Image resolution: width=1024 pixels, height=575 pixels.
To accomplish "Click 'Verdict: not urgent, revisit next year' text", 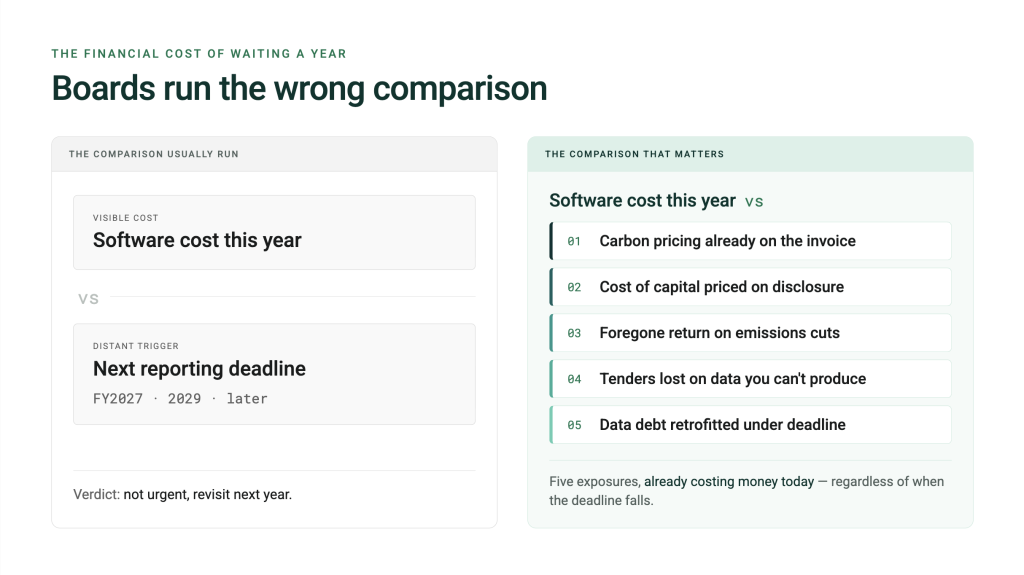I will (182, 495).
